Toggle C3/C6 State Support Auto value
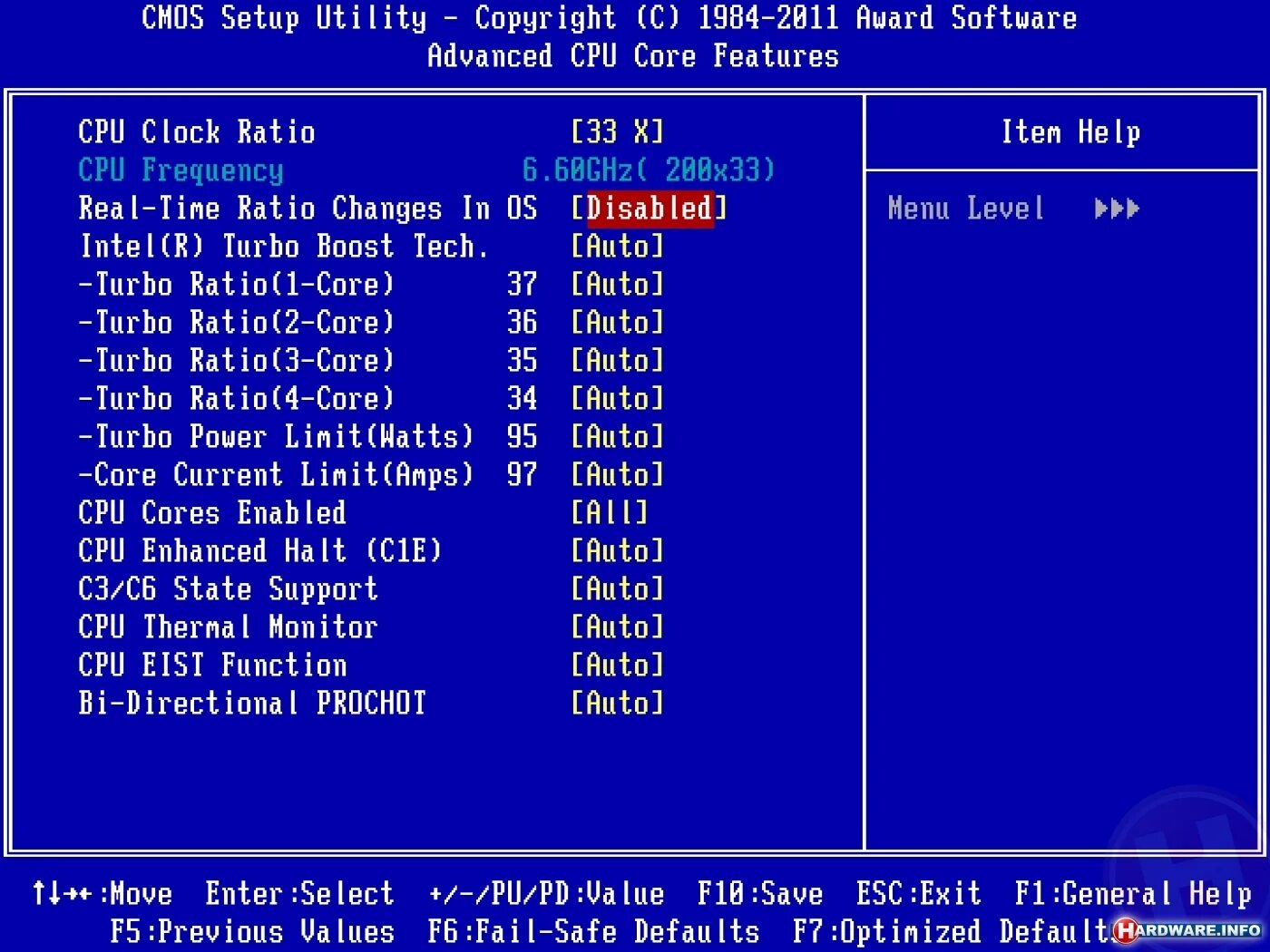This screenshot has height=952, width=1270. (x=618, y=589)
